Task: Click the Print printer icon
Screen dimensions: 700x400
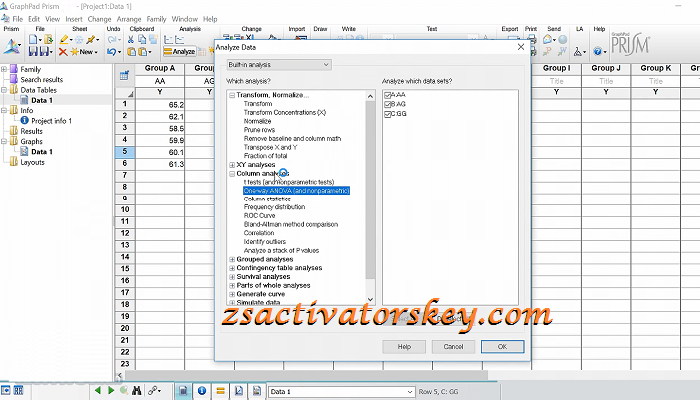Action: click(532, 40)
